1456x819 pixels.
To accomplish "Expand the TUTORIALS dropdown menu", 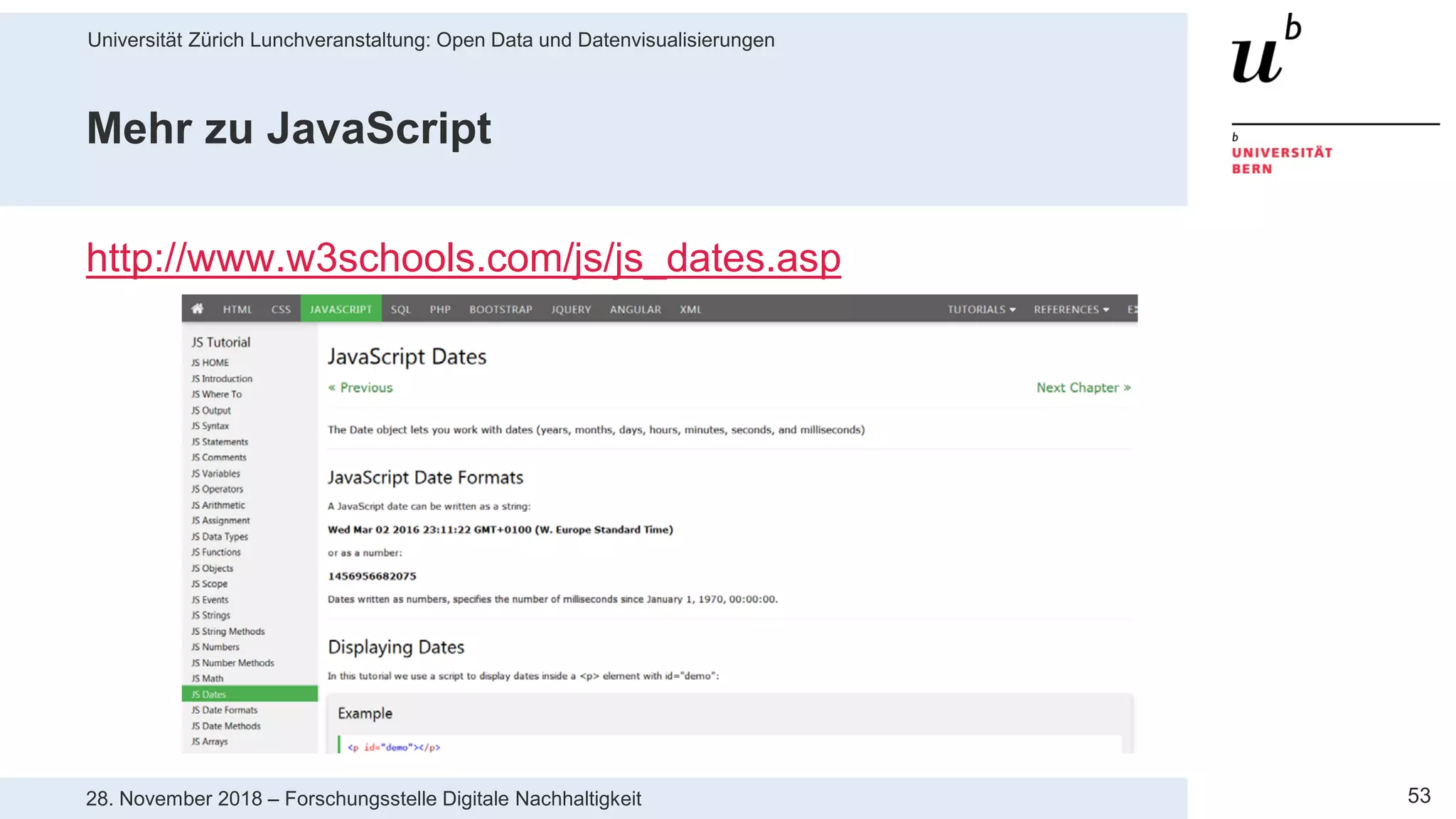I will click(982, 309).
